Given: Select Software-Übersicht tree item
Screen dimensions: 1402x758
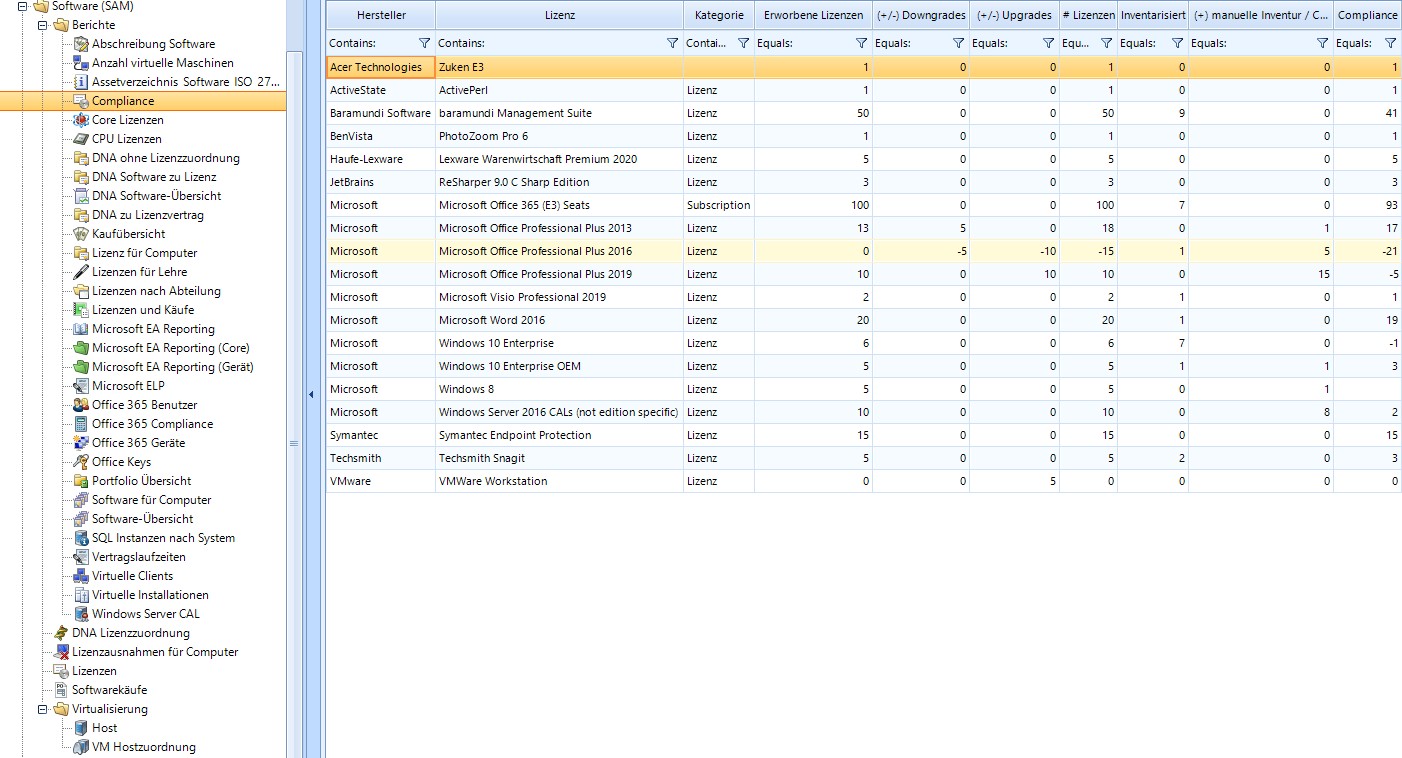Looking at the screenshot, I should click(143, 519).
